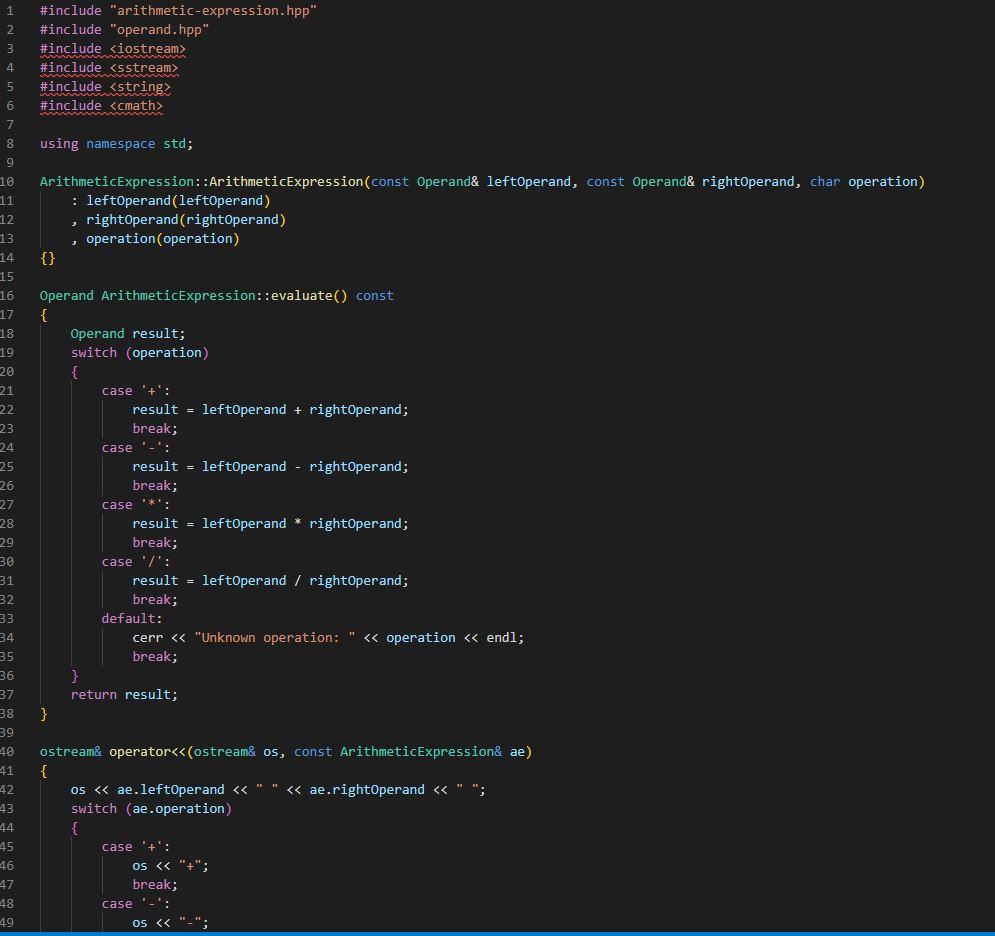Click the closing brace on line 38

43,713
